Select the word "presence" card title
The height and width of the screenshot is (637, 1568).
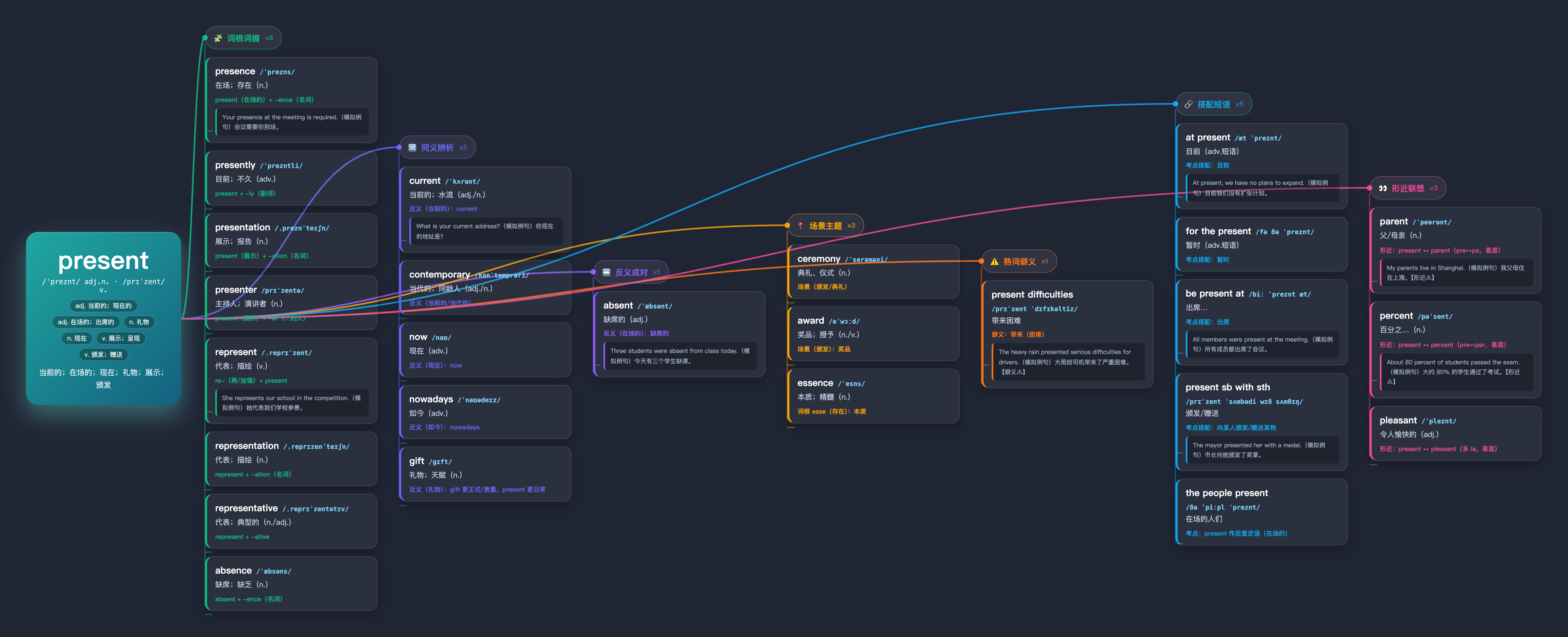click(235, 71)
